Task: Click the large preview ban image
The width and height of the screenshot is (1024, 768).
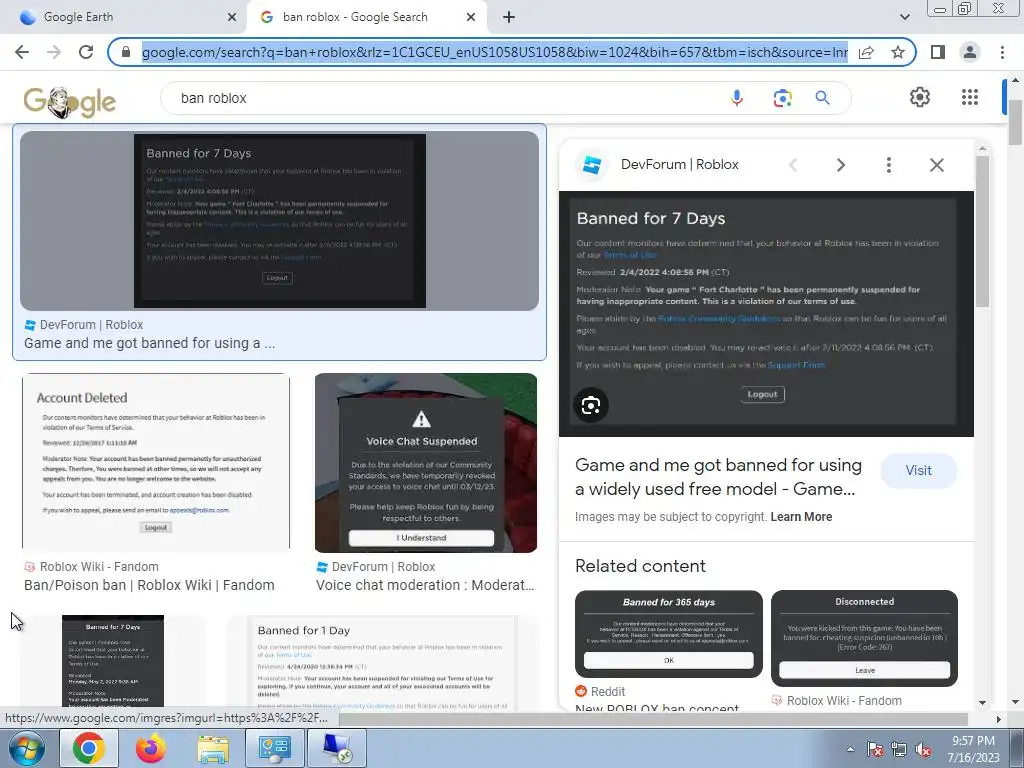Action: pyautogui.click(x=766, y=313)
